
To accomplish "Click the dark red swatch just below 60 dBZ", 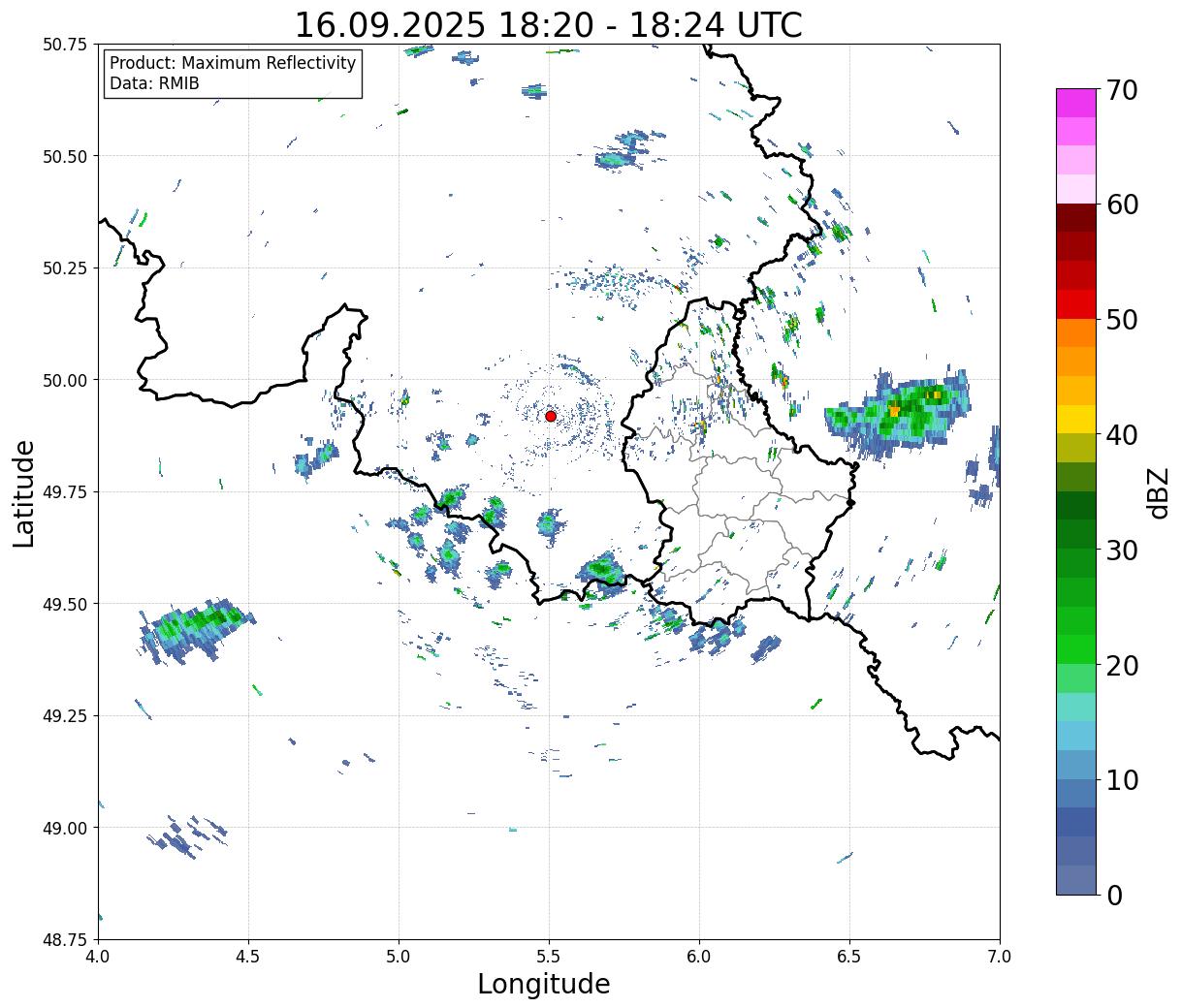I will (1076, 218).
